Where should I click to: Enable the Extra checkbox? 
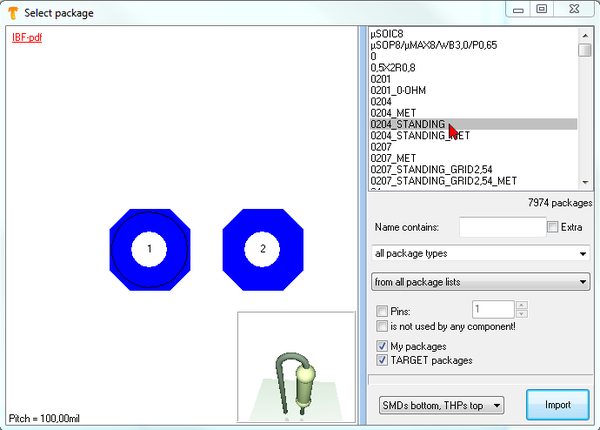point(553,227)
